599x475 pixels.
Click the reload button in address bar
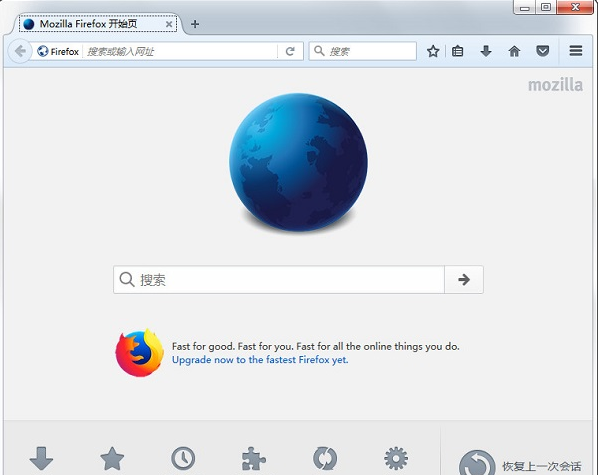[290, 51]
